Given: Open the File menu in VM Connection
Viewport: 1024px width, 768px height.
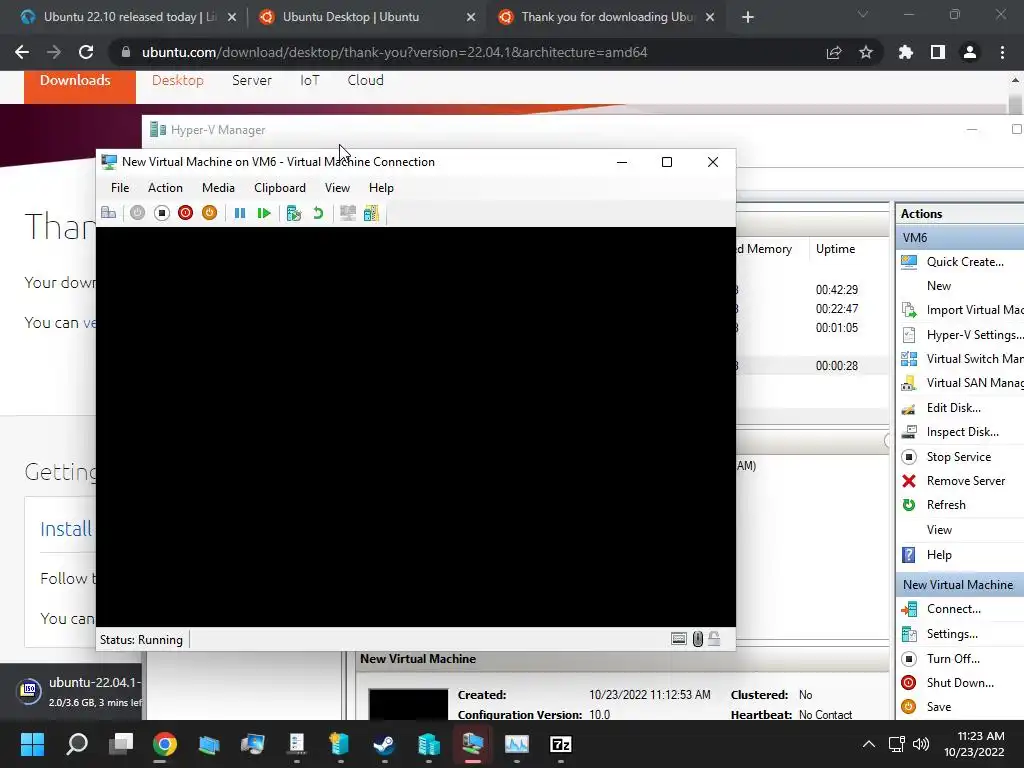Looking at the screenshot, I should [x=120, y=187].
